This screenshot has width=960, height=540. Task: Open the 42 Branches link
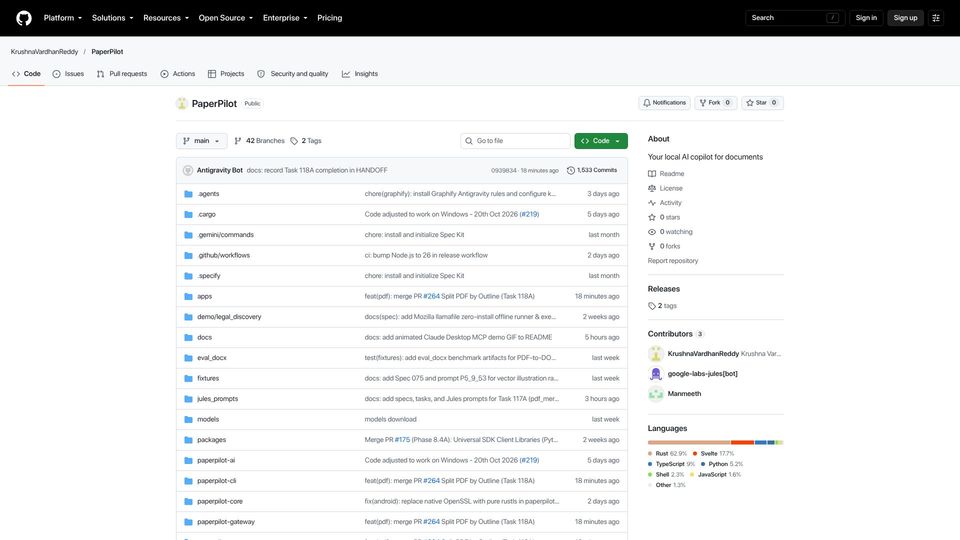pyautogui.click(x=260, y=141)
